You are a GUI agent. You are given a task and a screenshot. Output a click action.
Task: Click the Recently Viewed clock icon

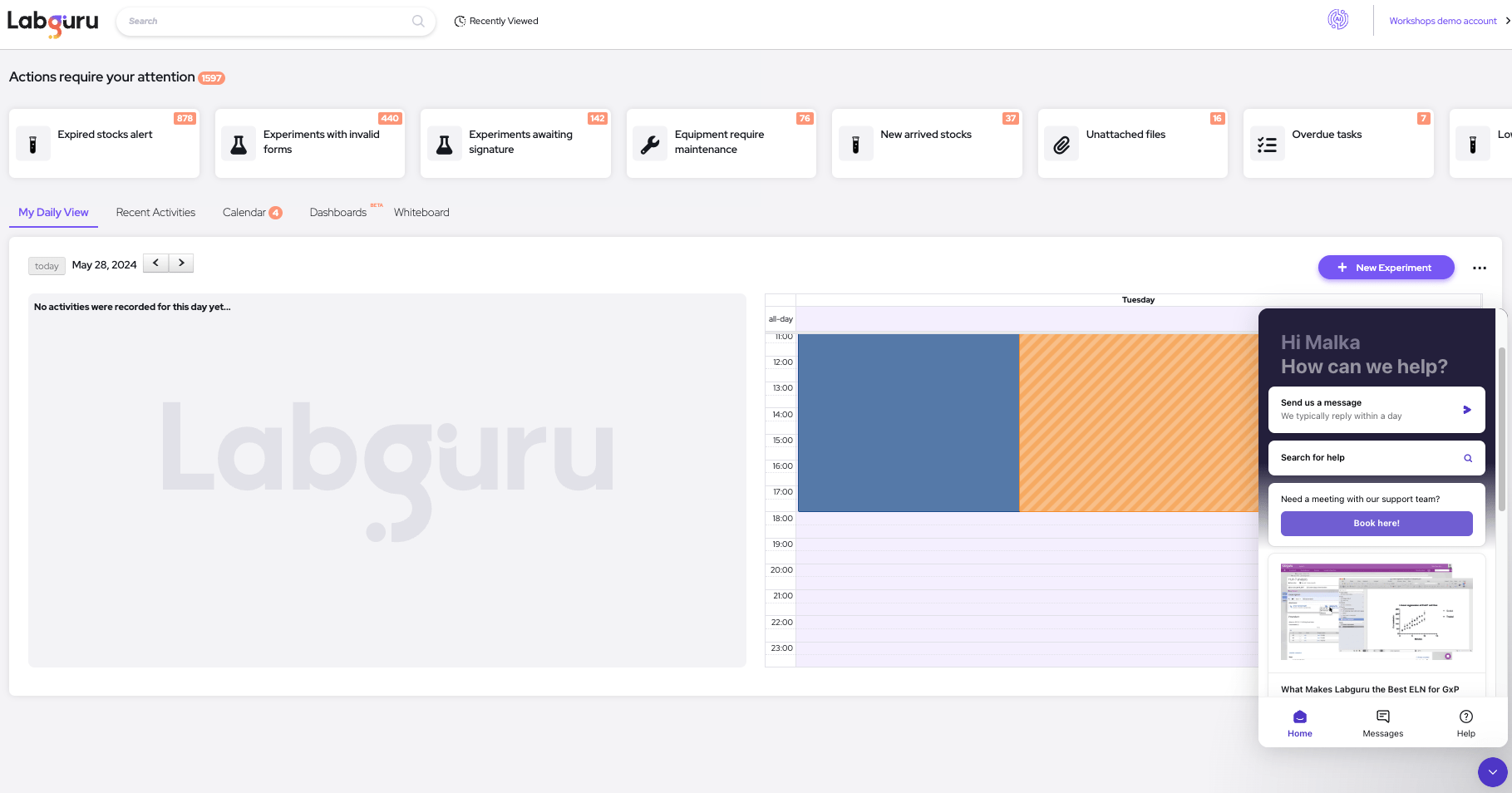[460, 21]
